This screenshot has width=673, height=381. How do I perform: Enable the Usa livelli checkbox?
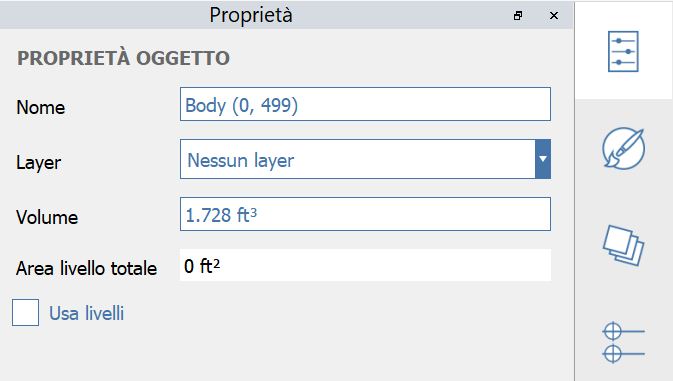pos(25,312)
